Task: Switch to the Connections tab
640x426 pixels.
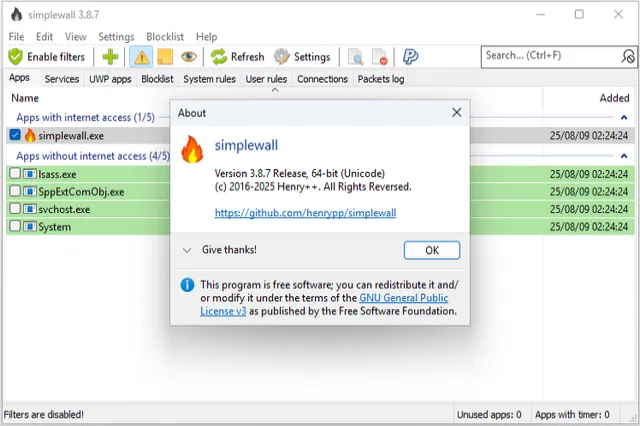Action: [x=322, y=79]
